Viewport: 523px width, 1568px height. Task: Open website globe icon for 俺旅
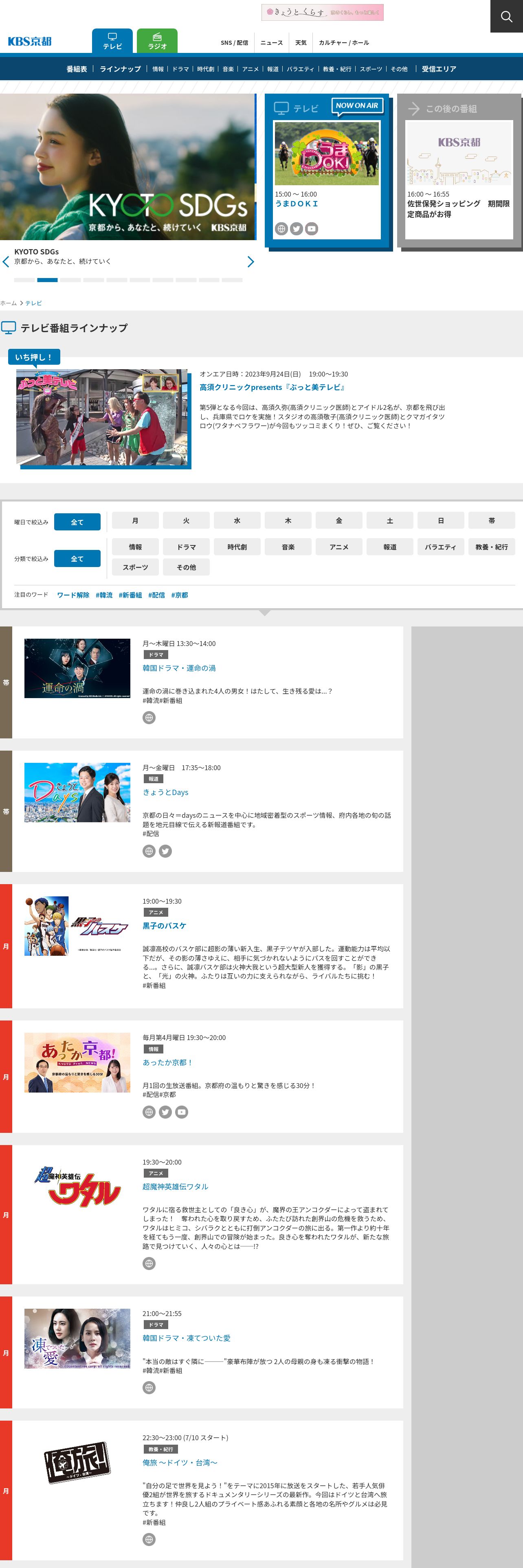point(149,1540)
